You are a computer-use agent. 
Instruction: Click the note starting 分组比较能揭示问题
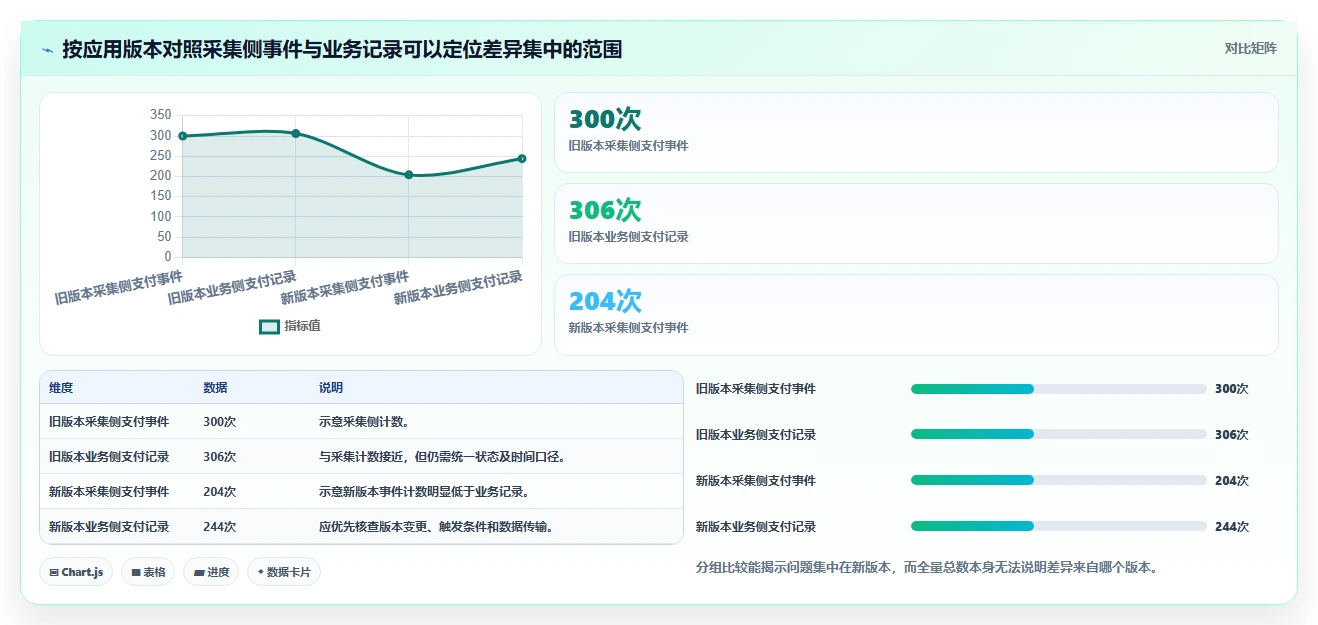click(x=927, y=567)
